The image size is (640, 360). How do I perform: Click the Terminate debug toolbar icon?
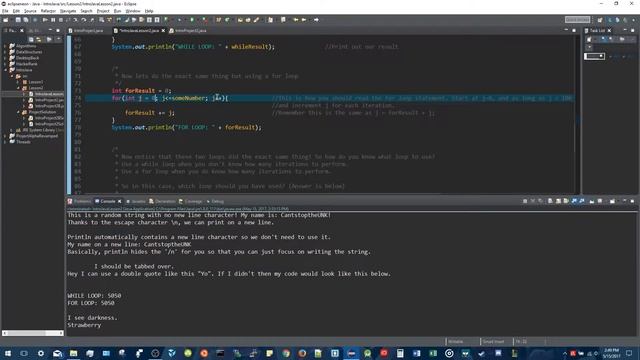61,20
